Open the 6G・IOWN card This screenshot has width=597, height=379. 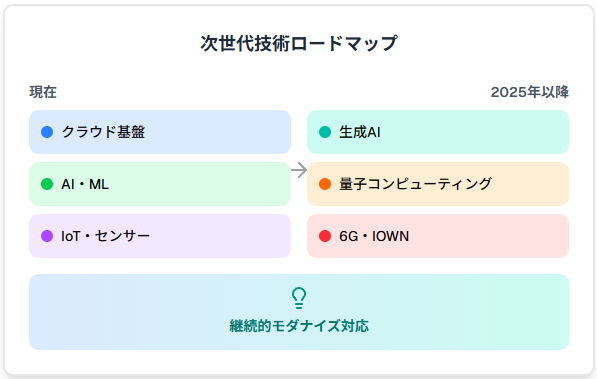[x=438, y=236]
